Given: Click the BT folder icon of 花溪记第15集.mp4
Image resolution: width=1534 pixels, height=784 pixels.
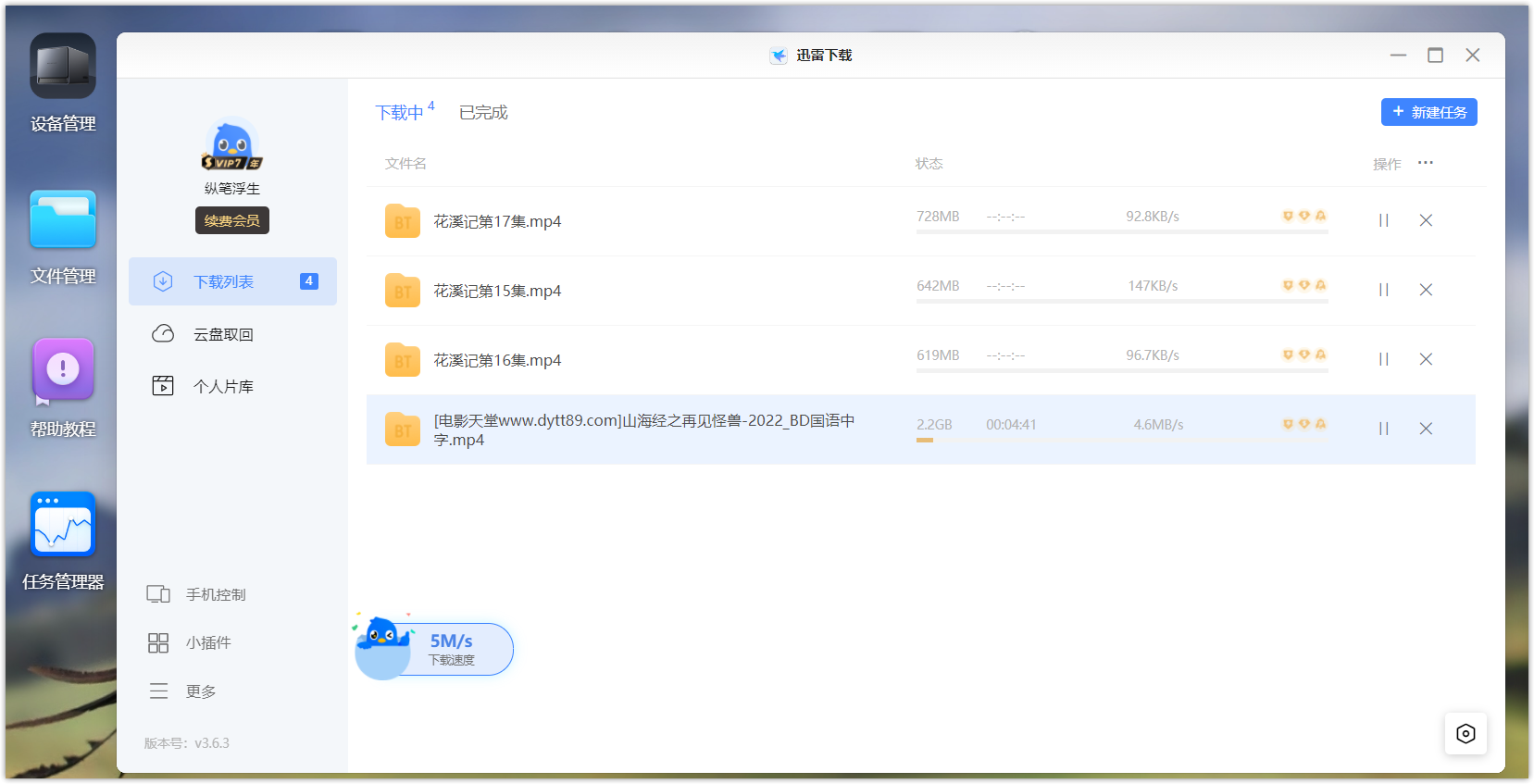Looking at the screenshot, I should 403,290.
